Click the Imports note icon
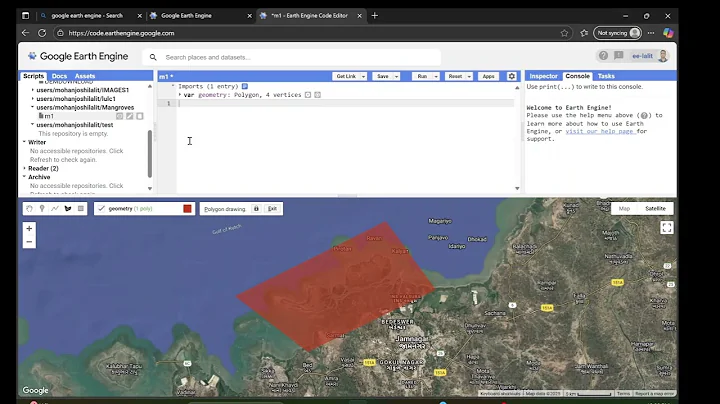 tap(245, 86)
